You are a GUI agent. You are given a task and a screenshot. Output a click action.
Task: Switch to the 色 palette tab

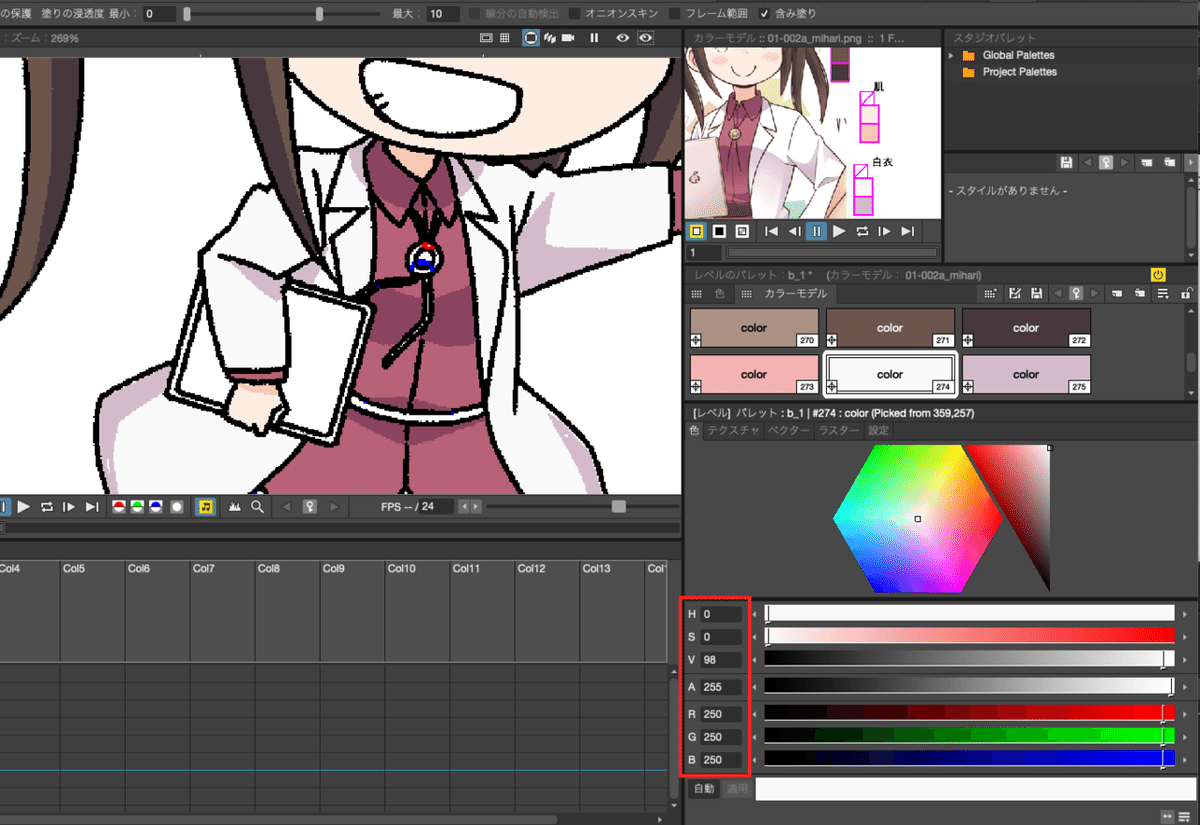pyautogui.click(x=712, y=294)
